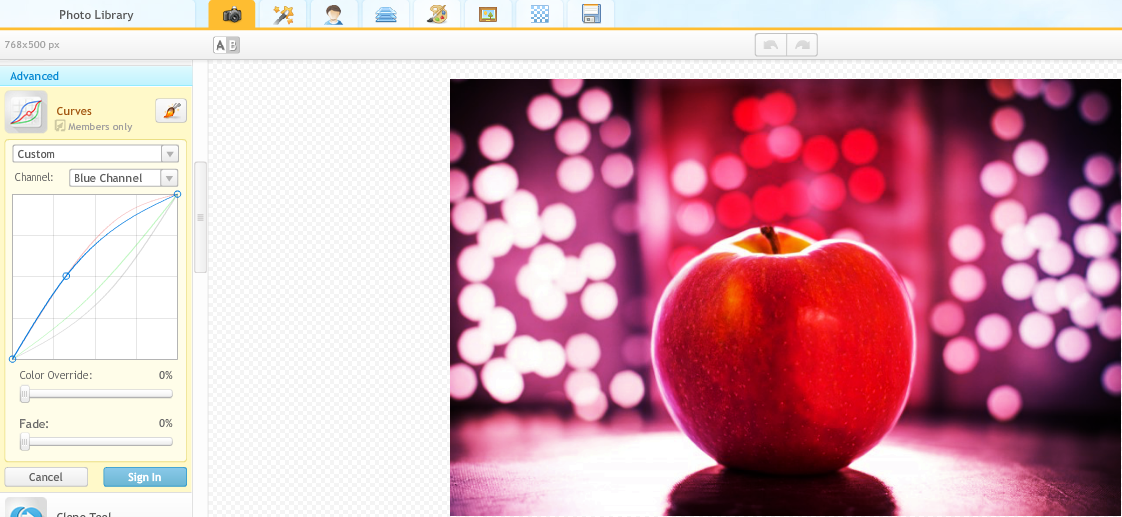1122x517 pixels.
Task: Open the Photo Library tab
Action: (96, 15)
